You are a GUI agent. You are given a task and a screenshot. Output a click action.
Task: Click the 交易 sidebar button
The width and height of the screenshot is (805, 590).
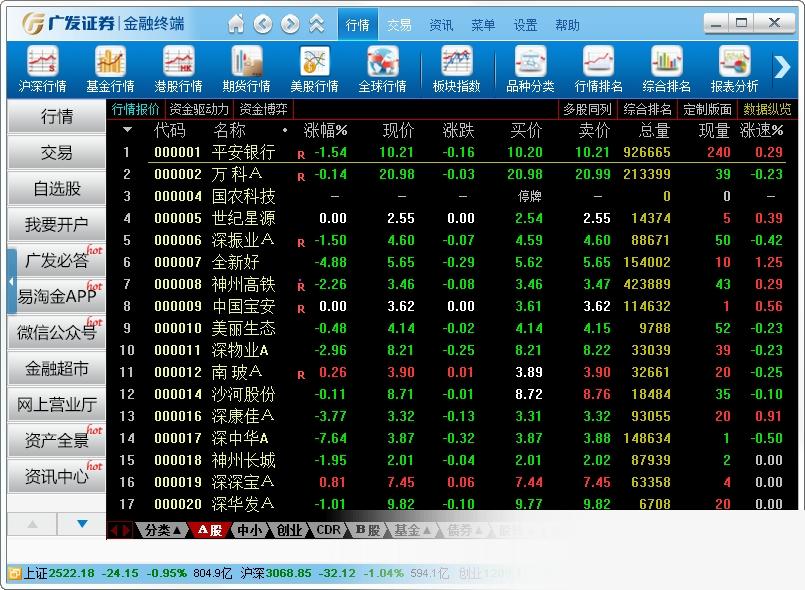[57, 153]
